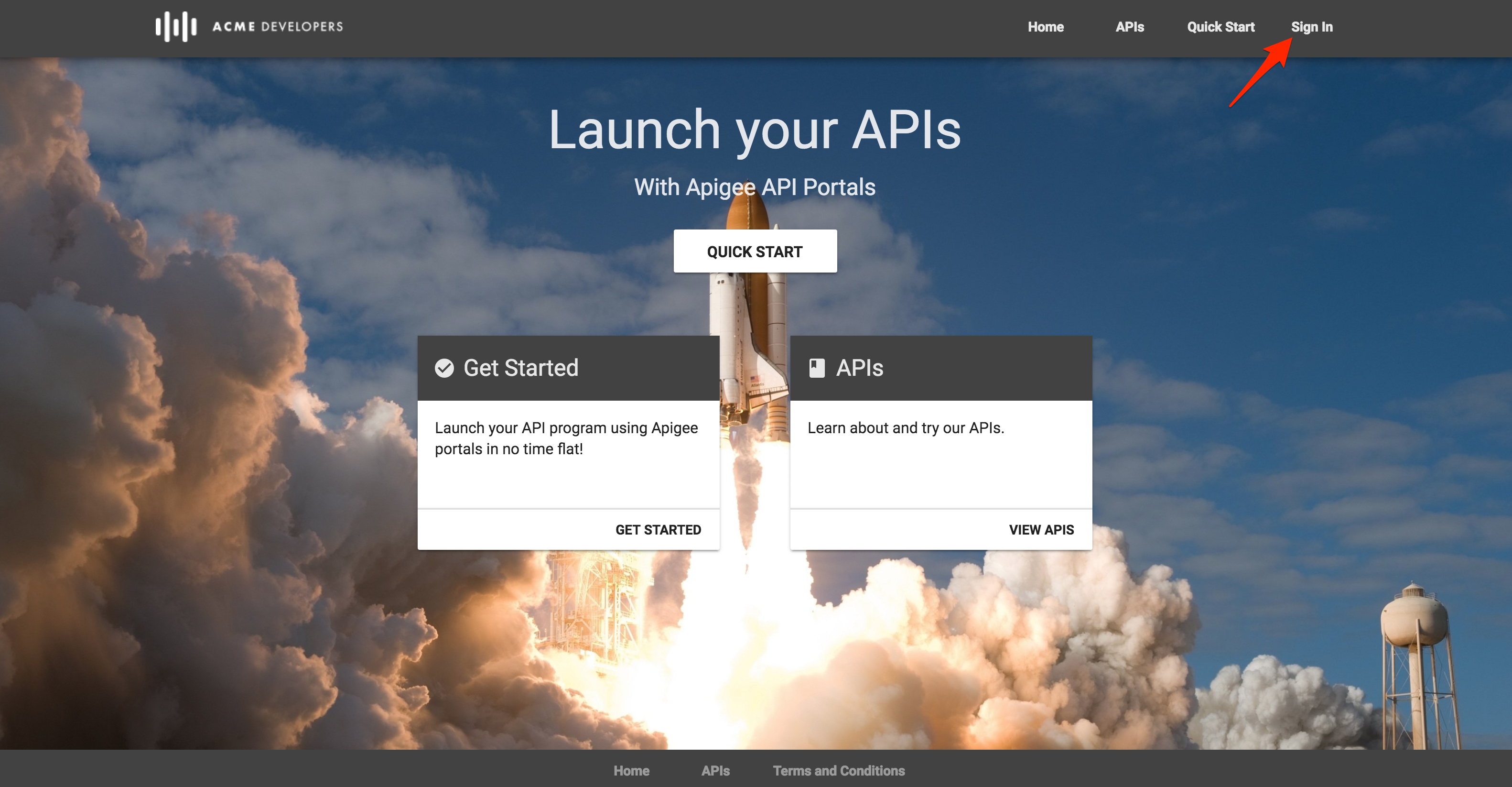The image size is (1512, 787).
Task: Click the book icon beside APIs card
Action: [817, 368]
